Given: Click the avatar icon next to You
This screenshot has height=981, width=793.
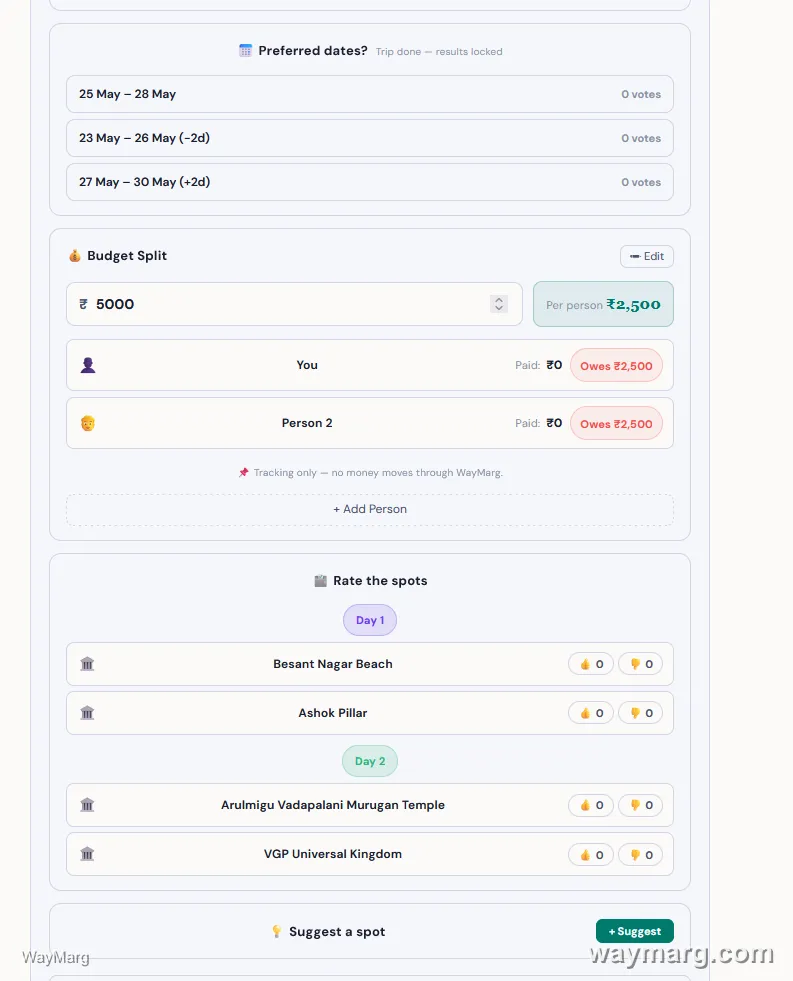Looking at the screenshot, I should pos(88,365).
